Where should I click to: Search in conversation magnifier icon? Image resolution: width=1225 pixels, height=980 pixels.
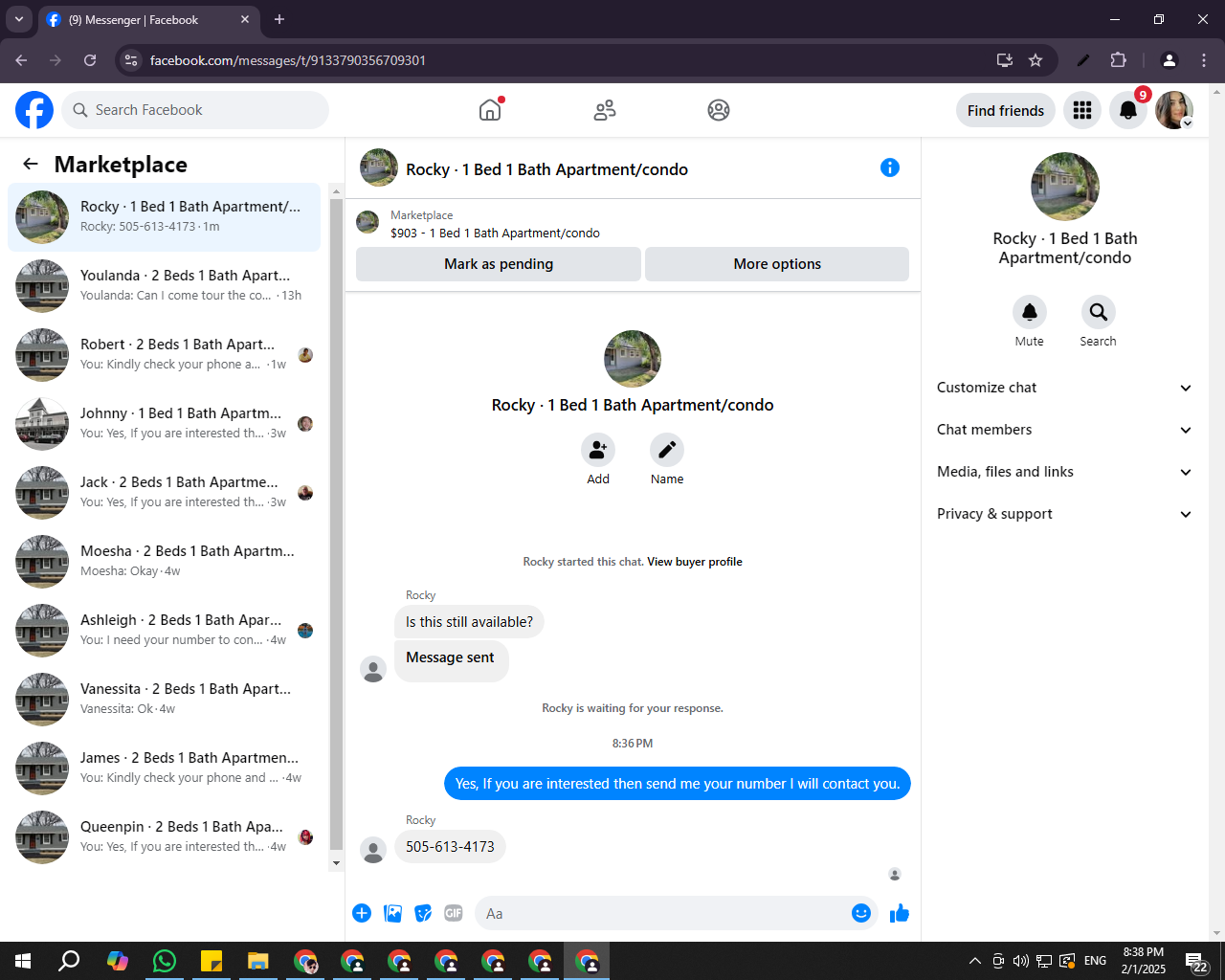[1099, 312]
